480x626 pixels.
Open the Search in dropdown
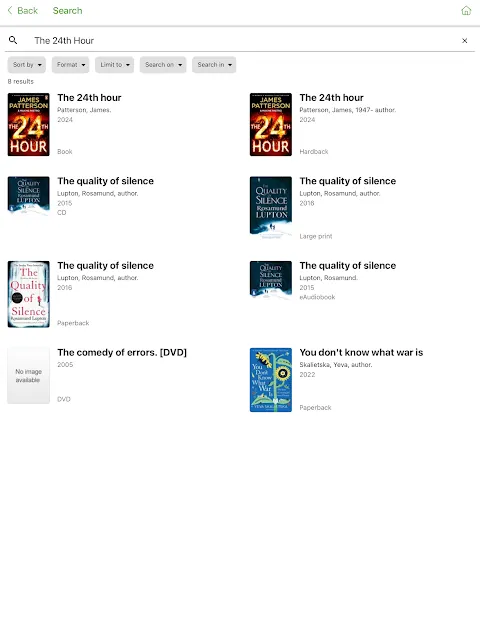(214, 65)
